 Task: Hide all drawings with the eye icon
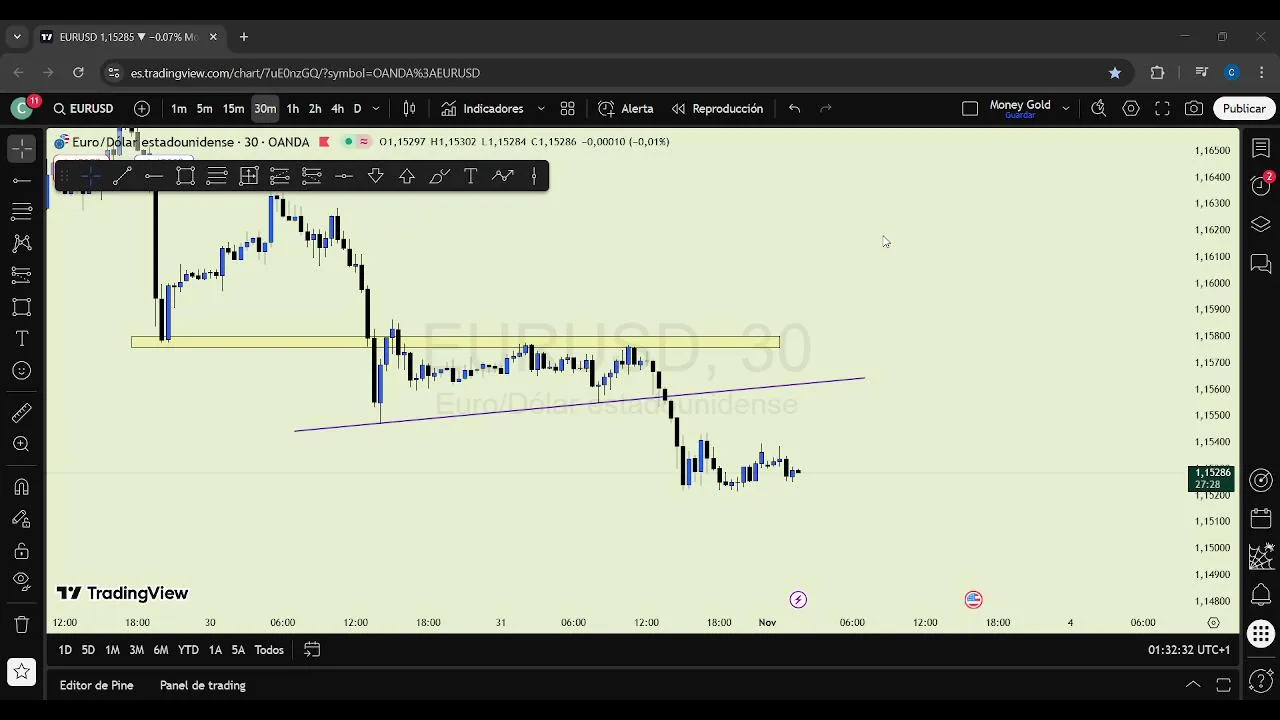point(21,581)
